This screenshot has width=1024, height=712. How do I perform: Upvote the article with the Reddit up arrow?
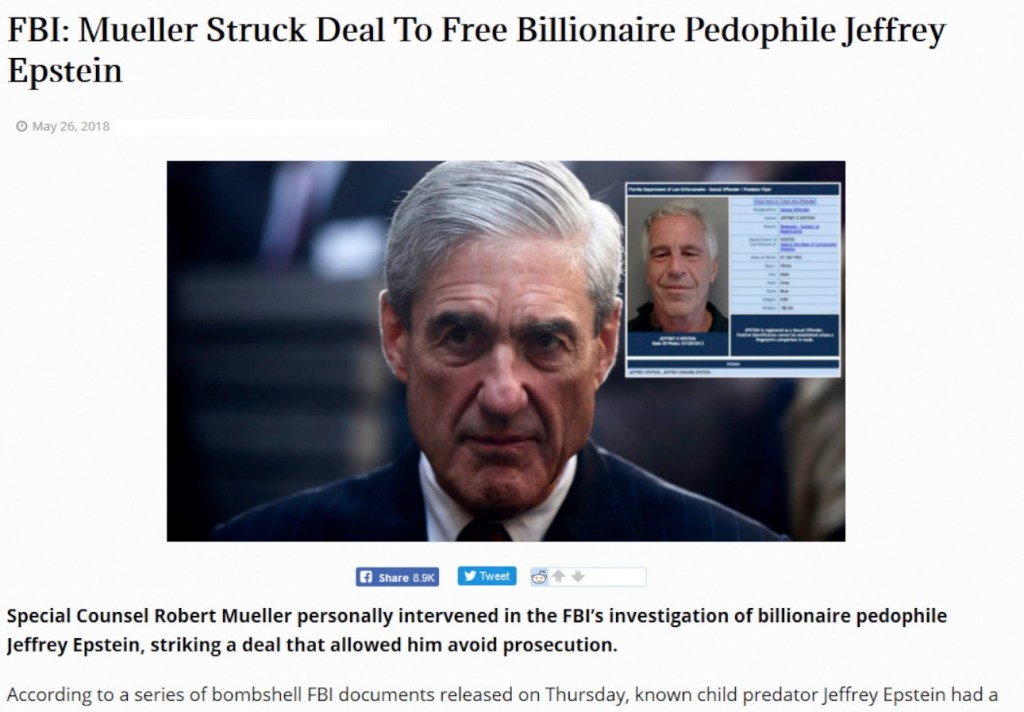[x=558, y=576]
